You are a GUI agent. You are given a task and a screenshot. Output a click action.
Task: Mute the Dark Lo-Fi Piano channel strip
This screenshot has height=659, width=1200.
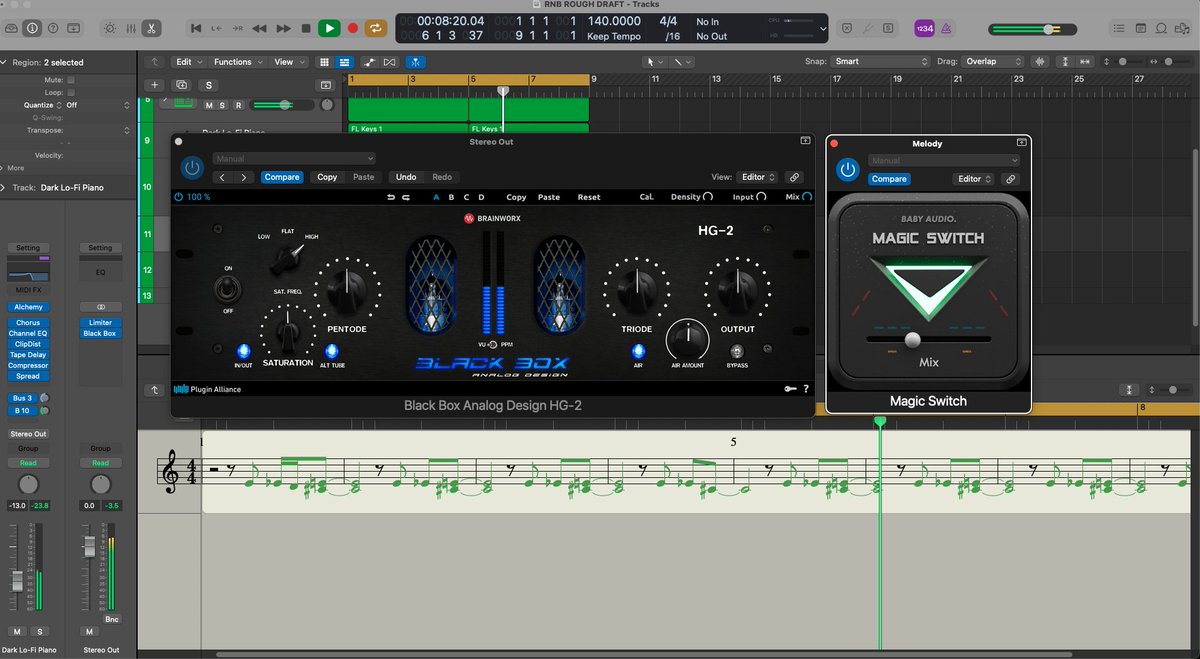coord(17,631)
